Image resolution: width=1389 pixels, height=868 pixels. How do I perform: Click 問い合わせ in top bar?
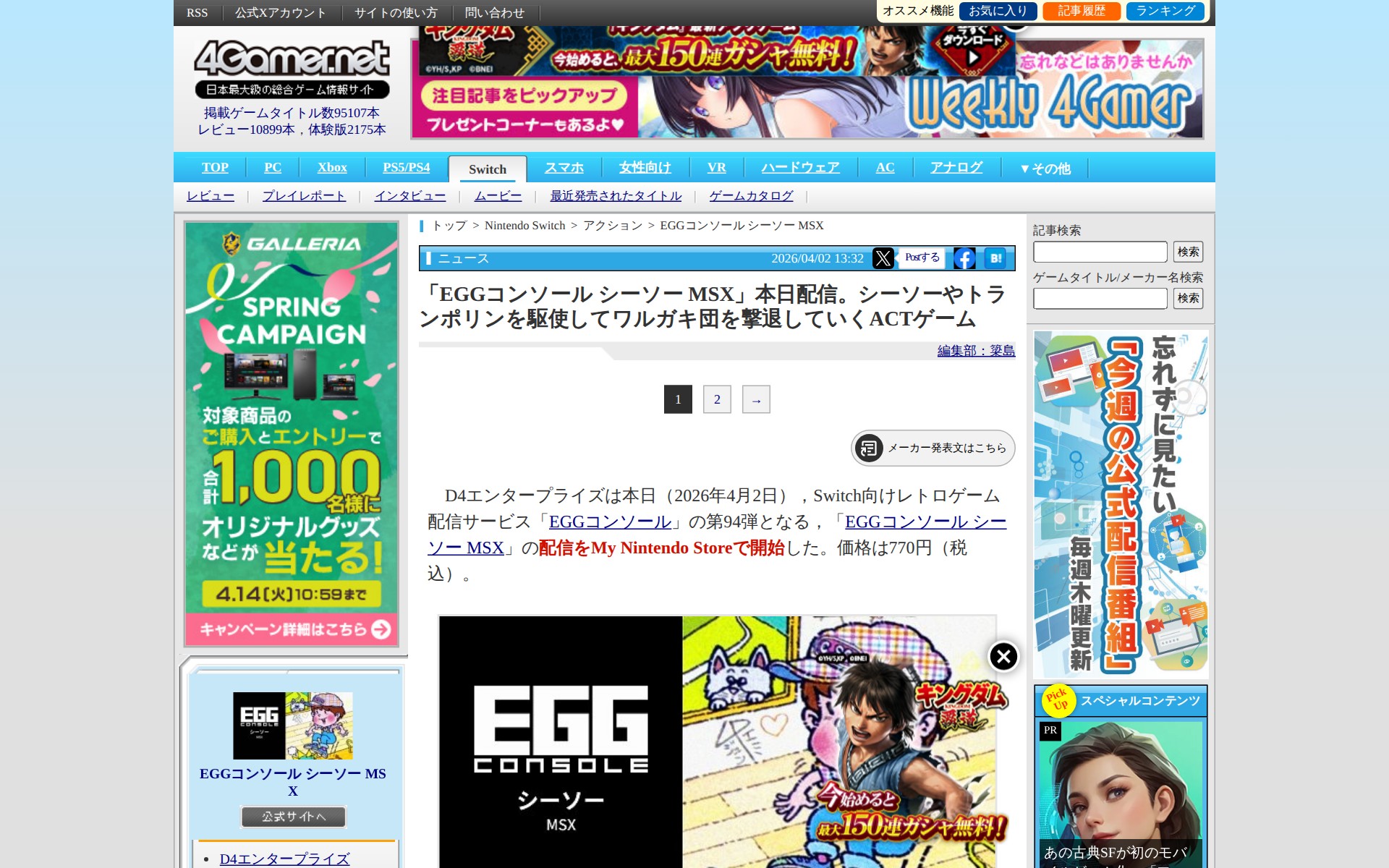point(495,13)
